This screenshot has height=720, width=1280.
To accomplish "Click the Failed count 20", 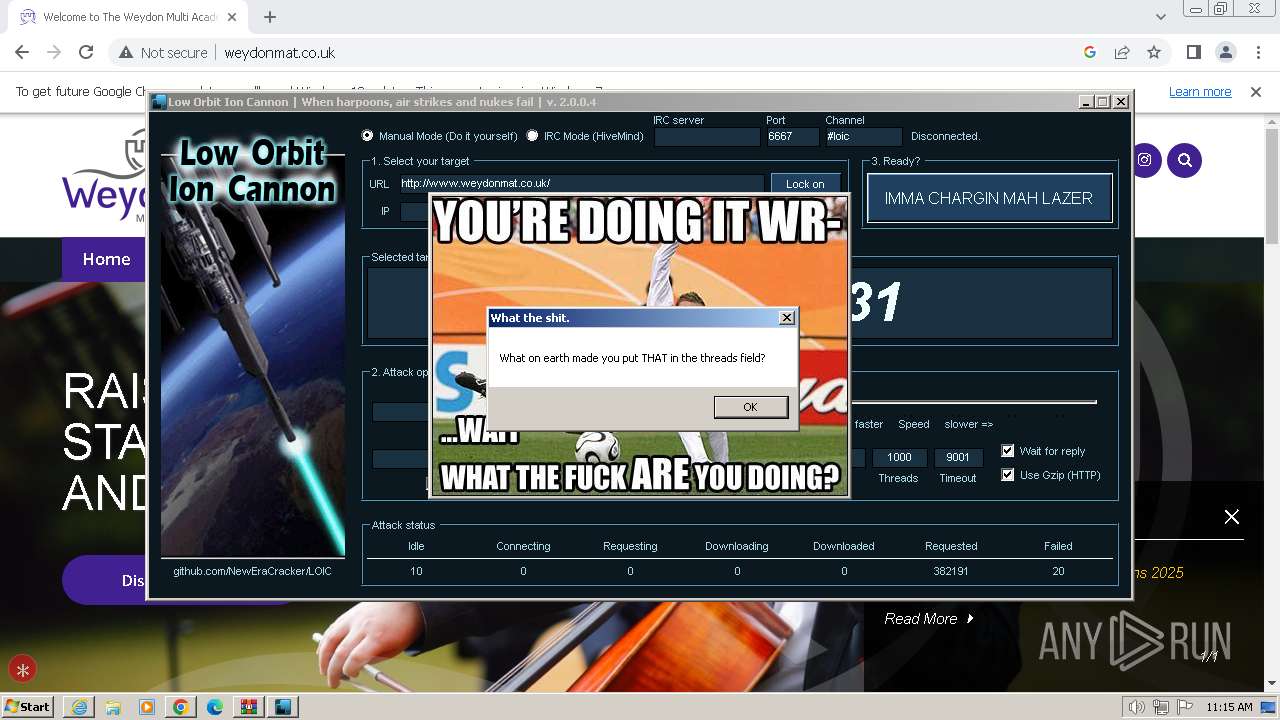I will point(1058,571).
